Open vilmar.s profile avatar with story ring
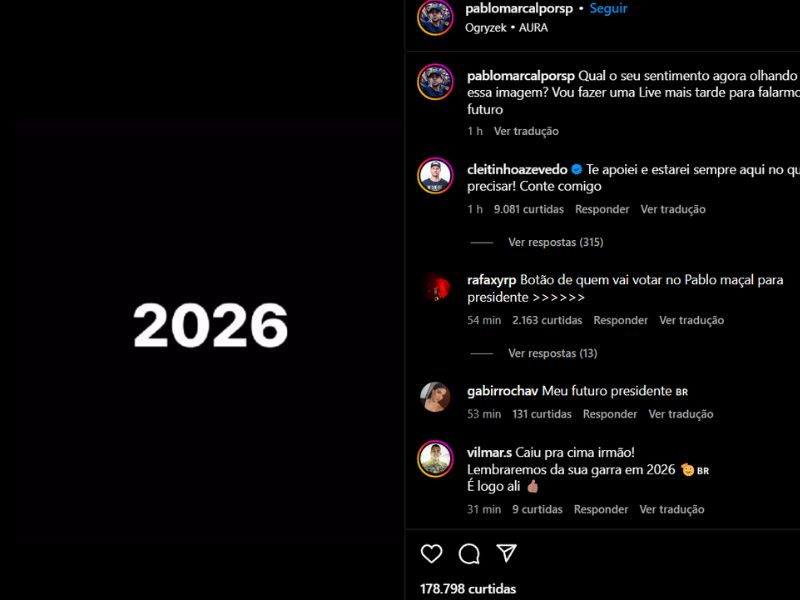 tap(435, 459)
